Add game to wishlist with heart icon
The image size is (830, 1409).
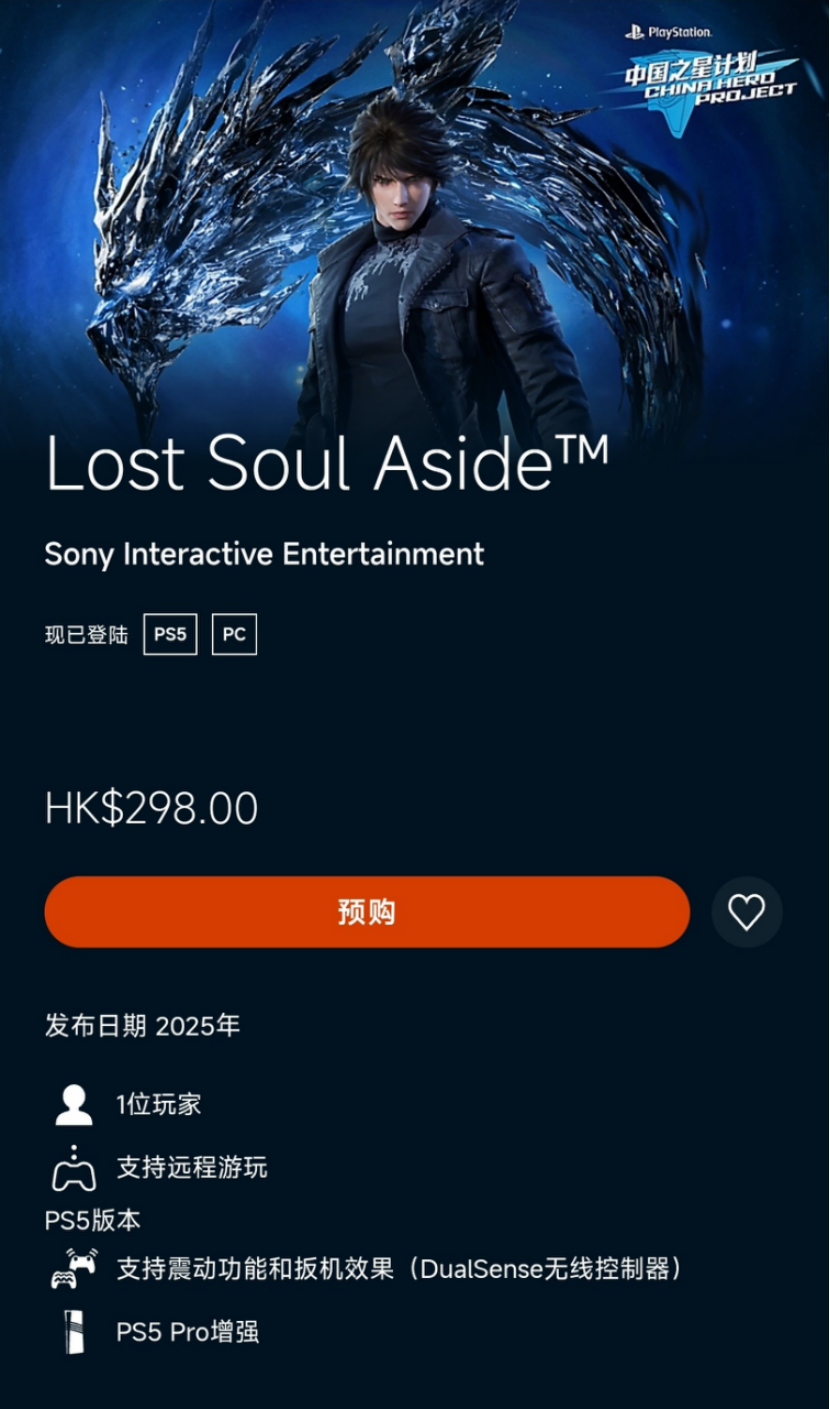746,912
